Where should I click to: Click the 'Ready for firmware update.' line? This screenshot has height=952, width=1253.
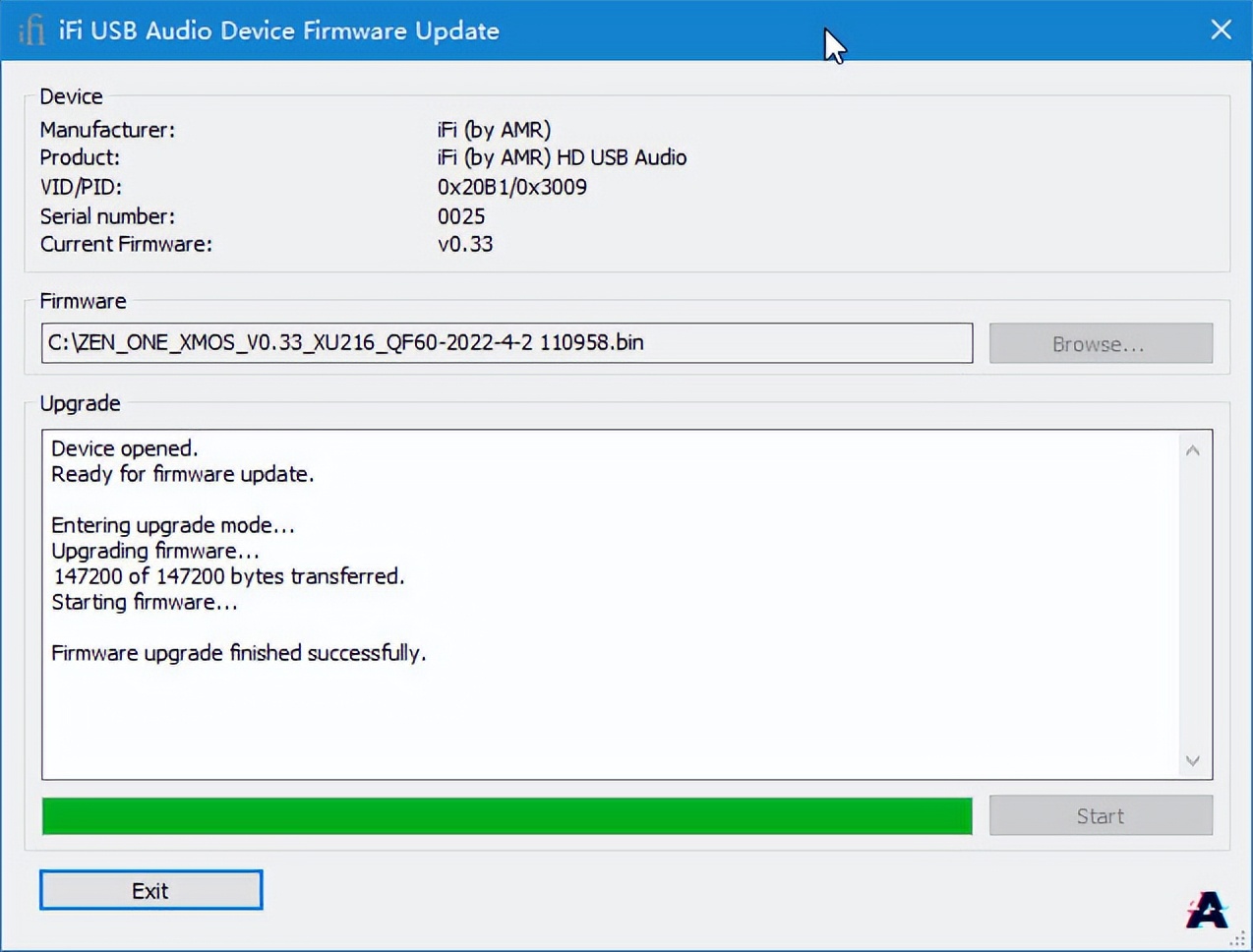[x=183, y=474]
